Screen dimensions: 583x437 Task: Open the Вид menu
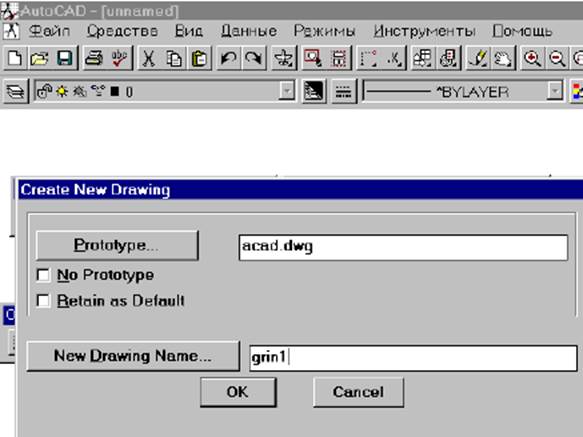point(189,31)
